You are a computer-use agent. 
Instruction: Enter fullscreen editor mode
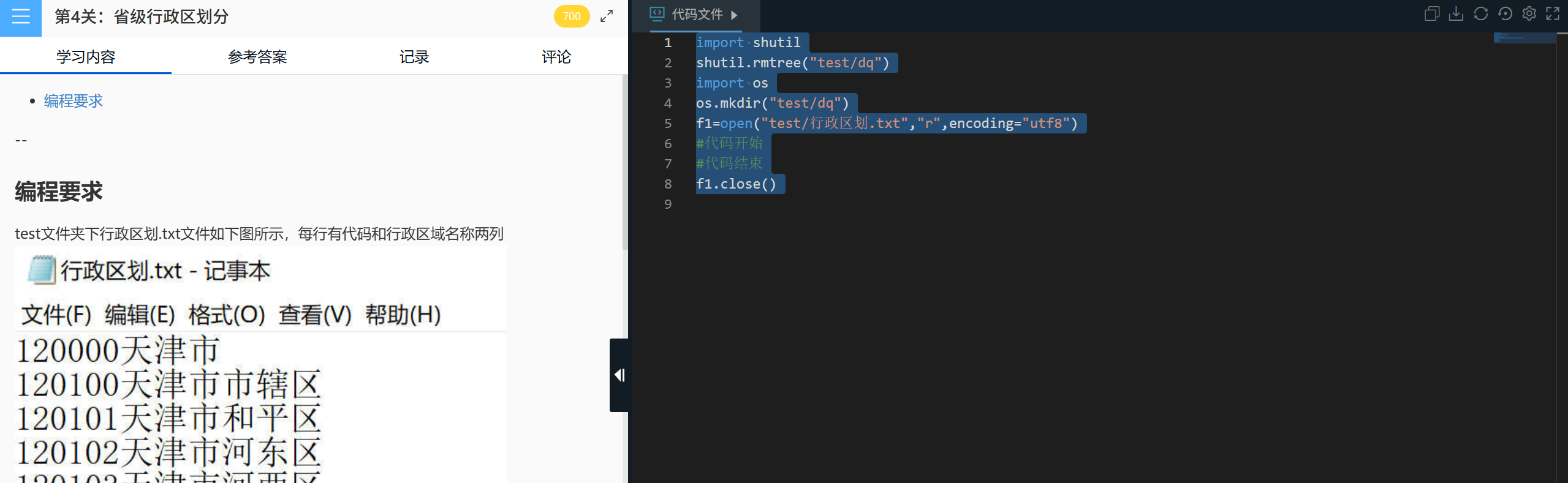[1553, 14]
